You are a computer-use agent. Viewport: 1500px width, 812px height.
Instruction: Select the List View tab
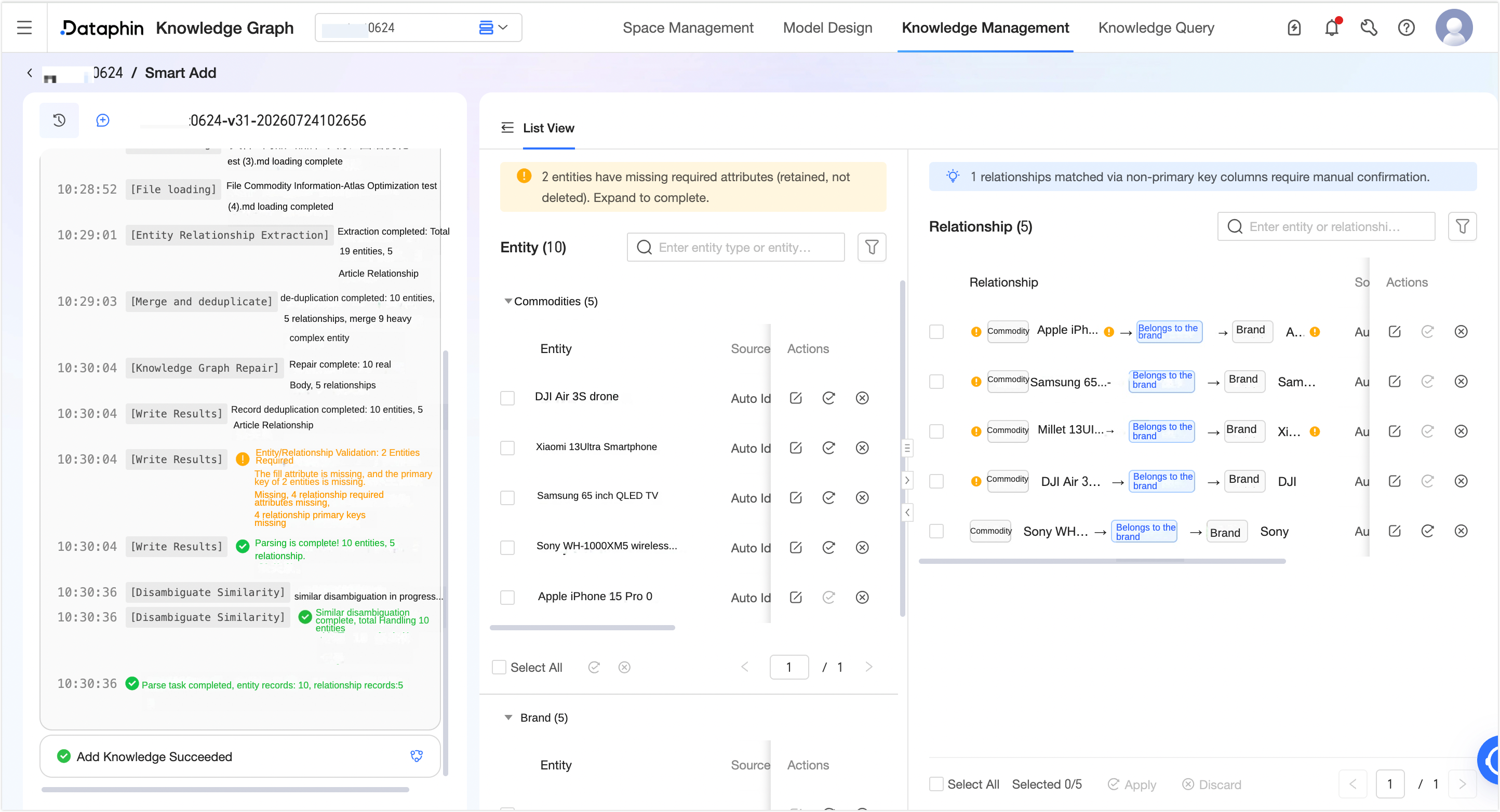point(548,128)
